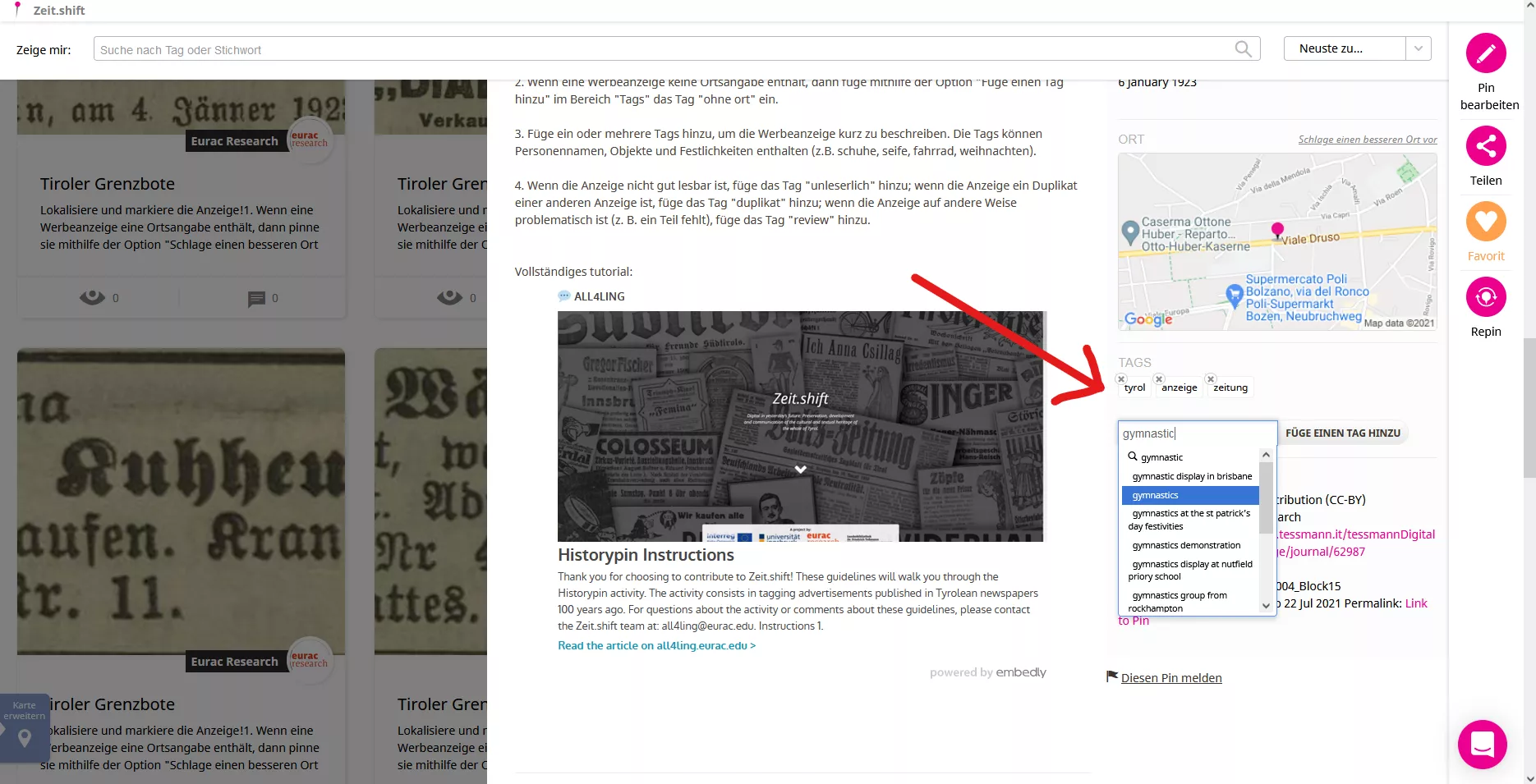Viewport: 1536px width, 784px height.
Task: Click the anzeige tag label
Action: tap(1179, 387)
